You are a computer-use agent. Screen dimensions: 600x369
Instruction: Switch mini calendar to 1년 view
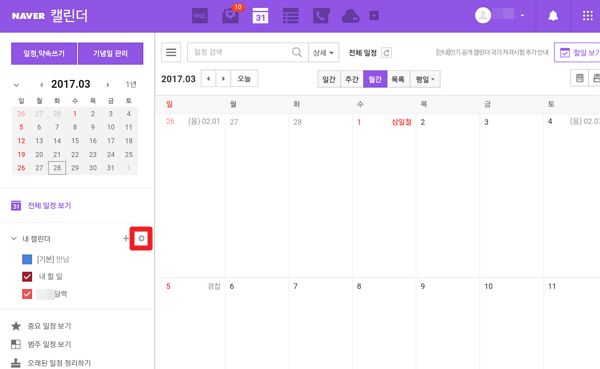(131, 84)
